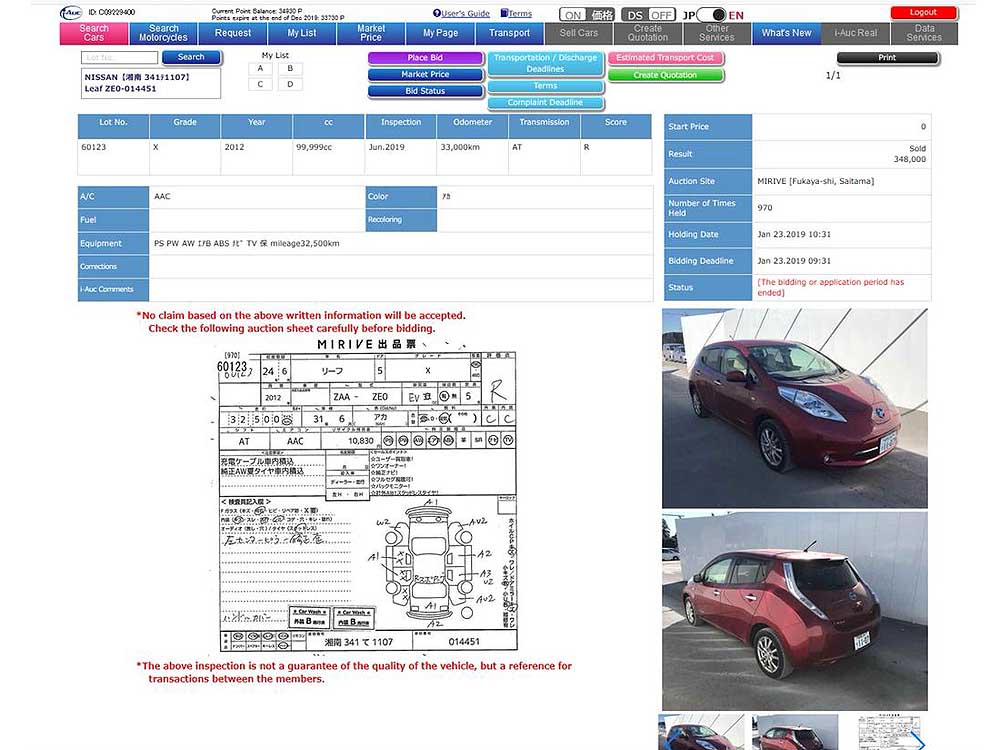
Task: Click the i-Auc logo icon
Action: click(71, 13)
